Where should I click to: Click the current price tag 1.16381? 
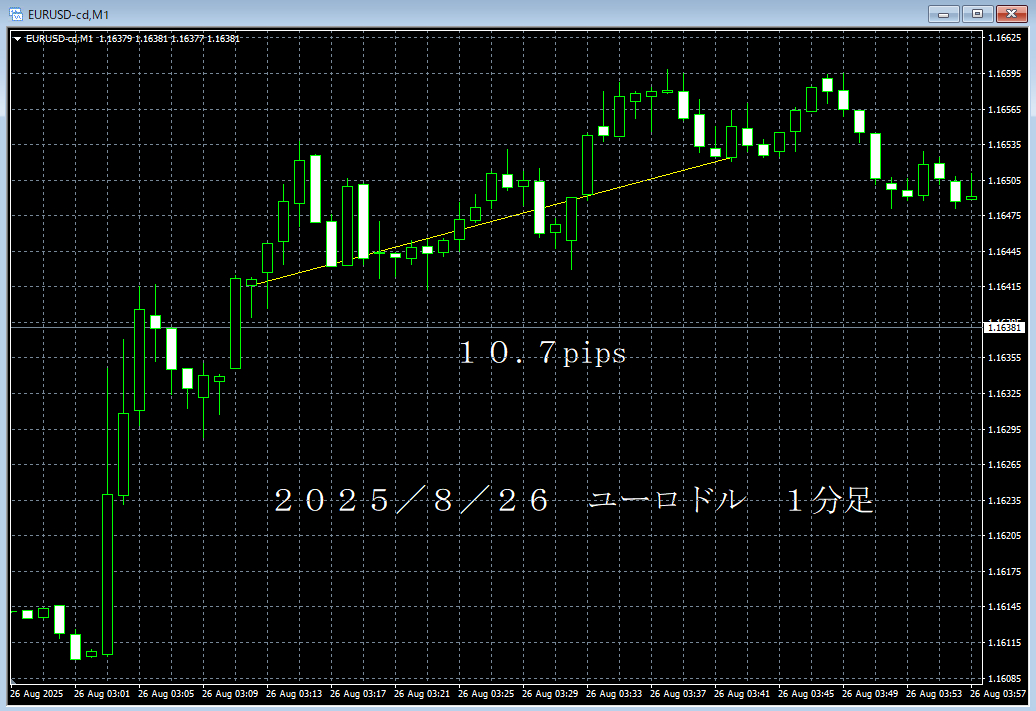pyautogui.click(x=1003, y=327)
